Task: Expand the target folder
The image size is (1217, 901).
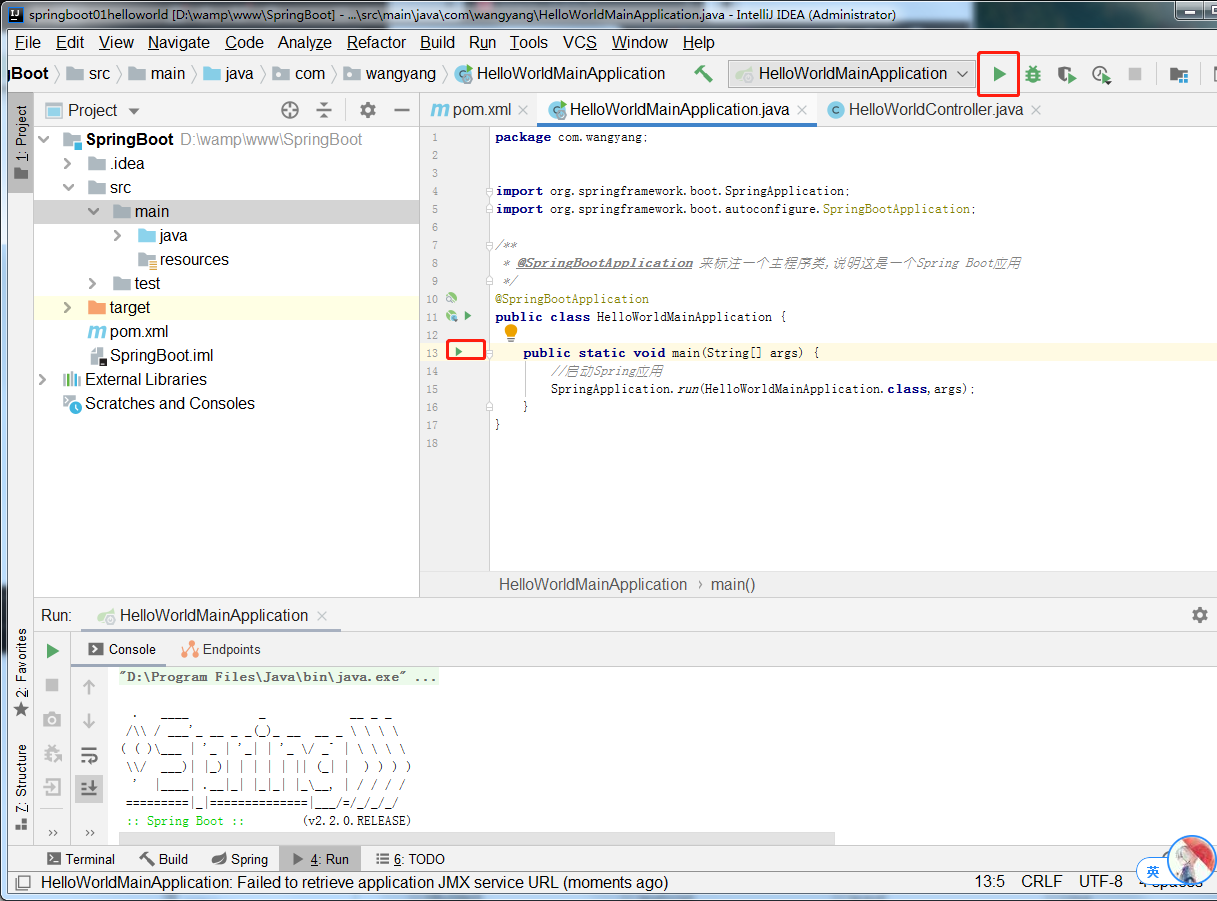Action: [x=68, y=308]
